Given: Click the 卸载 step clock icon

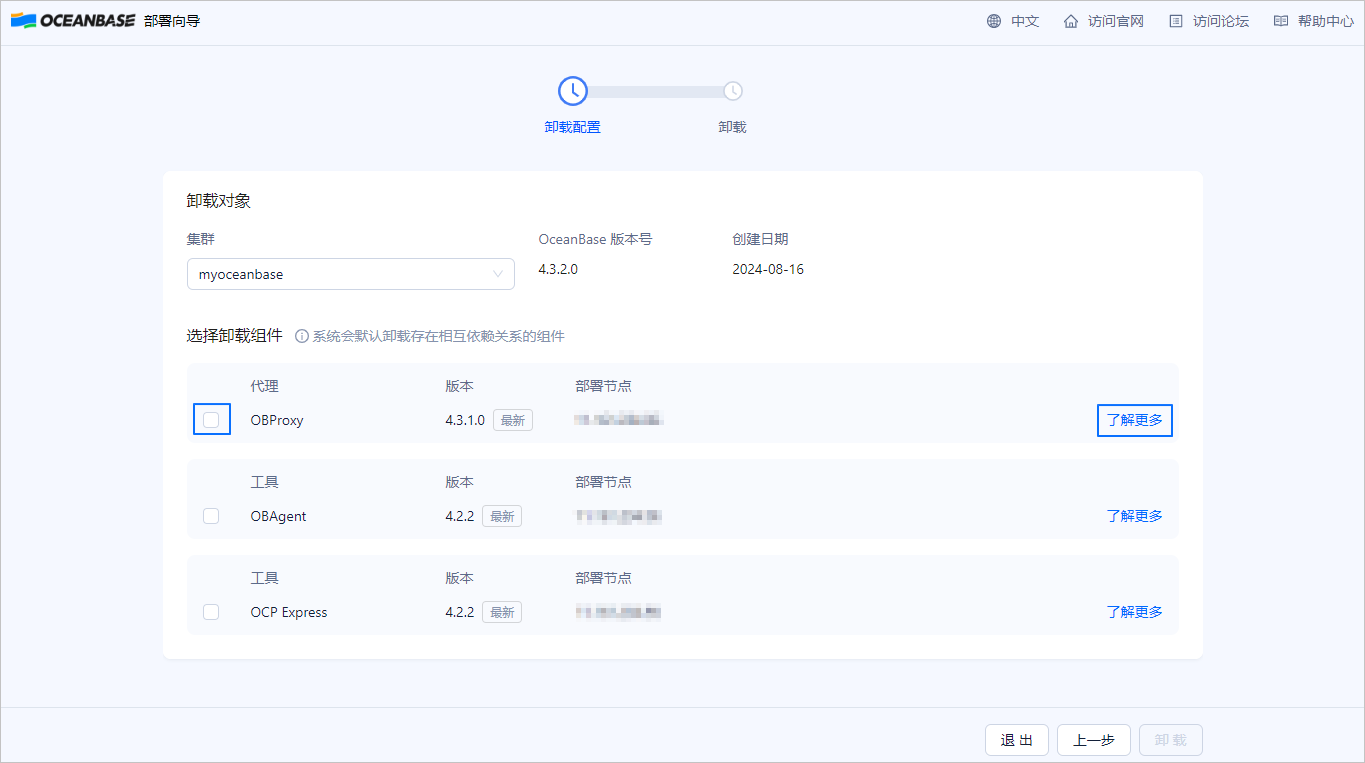Looking at the screenshot, I should (733, 91).
